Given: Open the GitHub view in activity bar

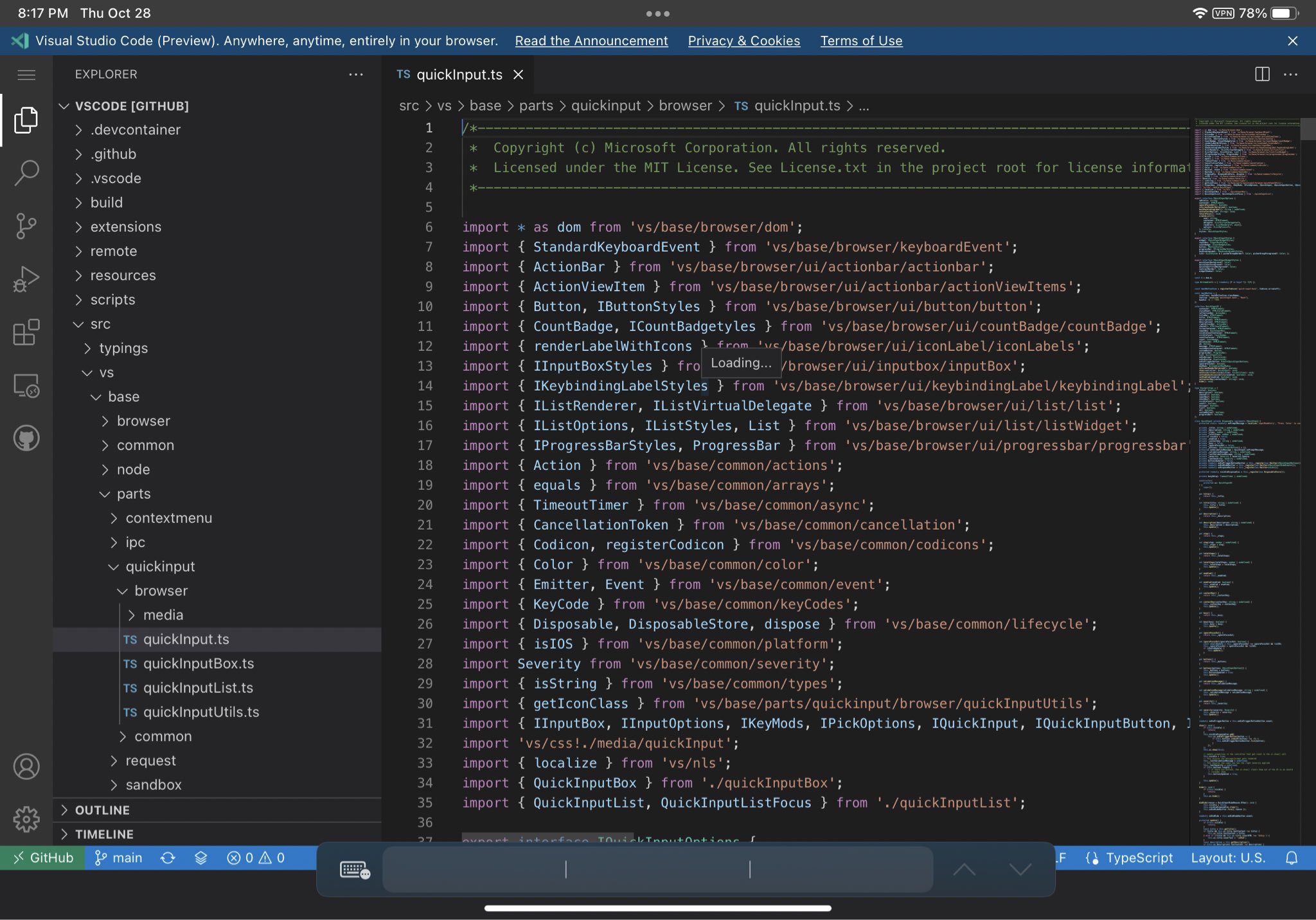Looking at the screenshot, I should click(x=26, y=438).
